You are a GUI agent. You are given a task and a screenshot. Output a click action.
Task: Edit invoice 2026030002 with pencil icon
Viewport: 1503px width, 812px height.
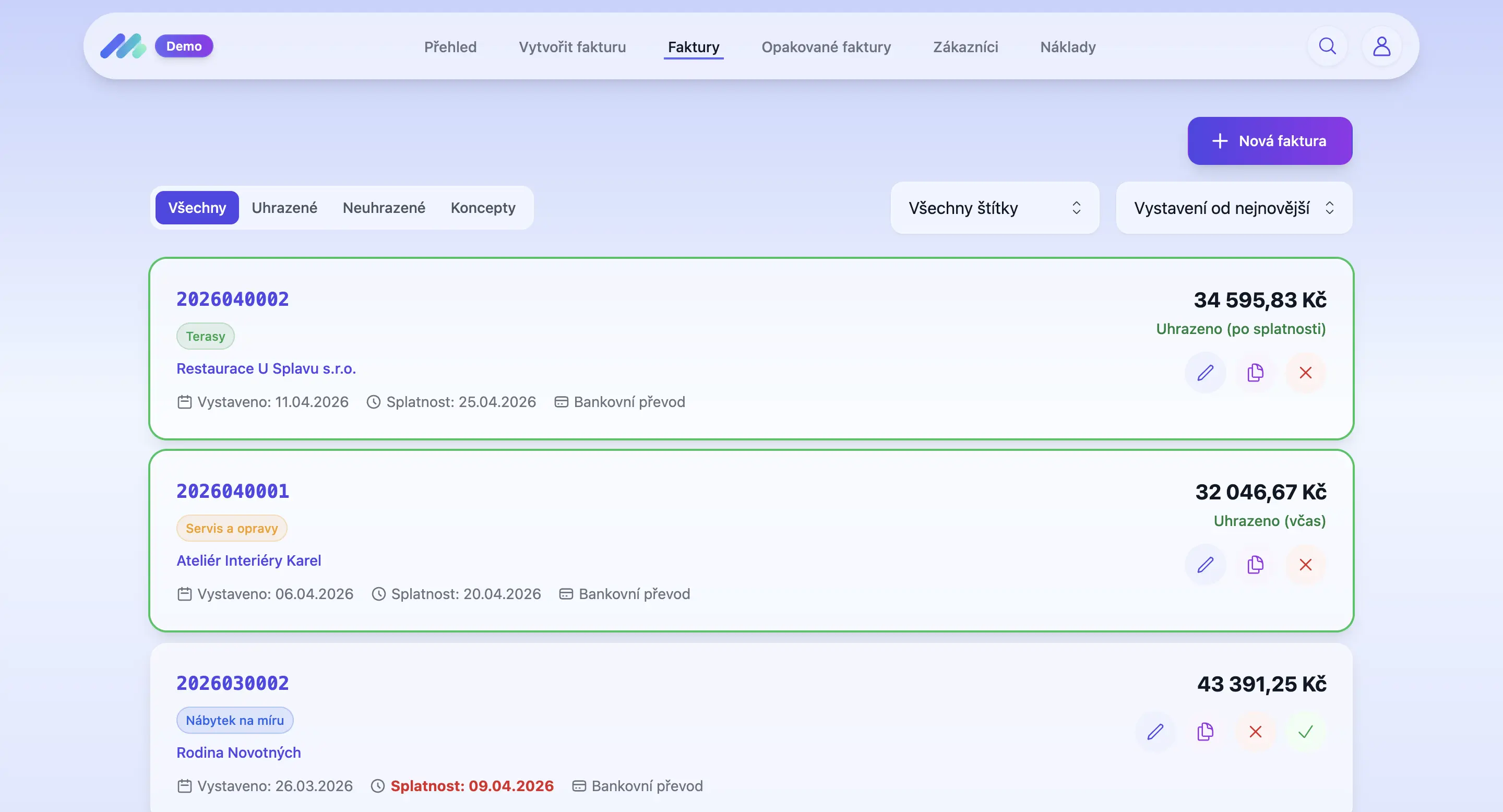(1155, 732)
